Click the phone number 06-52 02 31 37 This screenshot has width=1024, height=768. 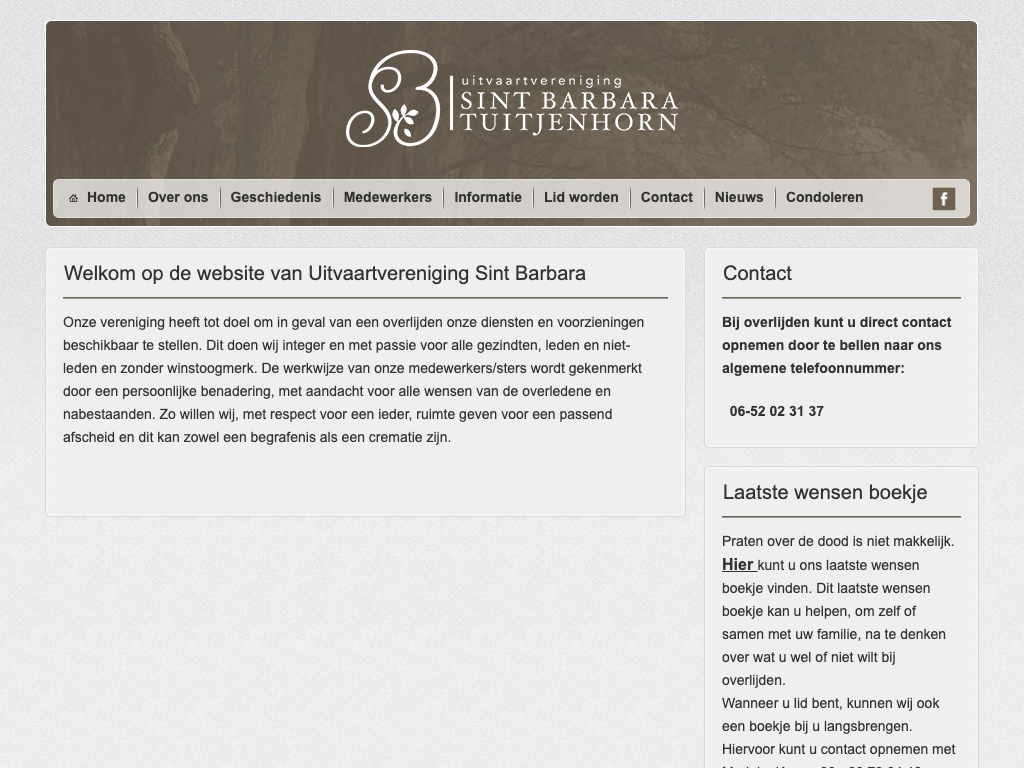777,411
